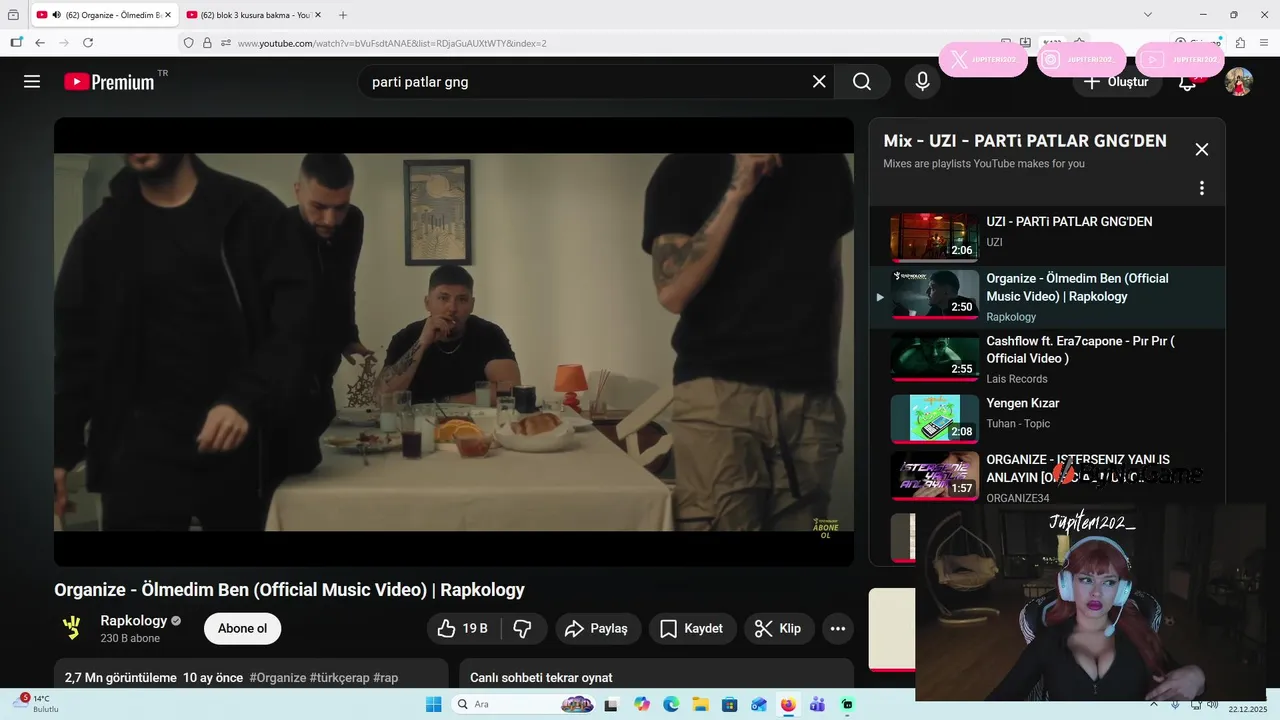Image resolution: width=1280 pixels, height=720 pixels.
Task: Open Task View on the taskbar
Action: (611, 704)
